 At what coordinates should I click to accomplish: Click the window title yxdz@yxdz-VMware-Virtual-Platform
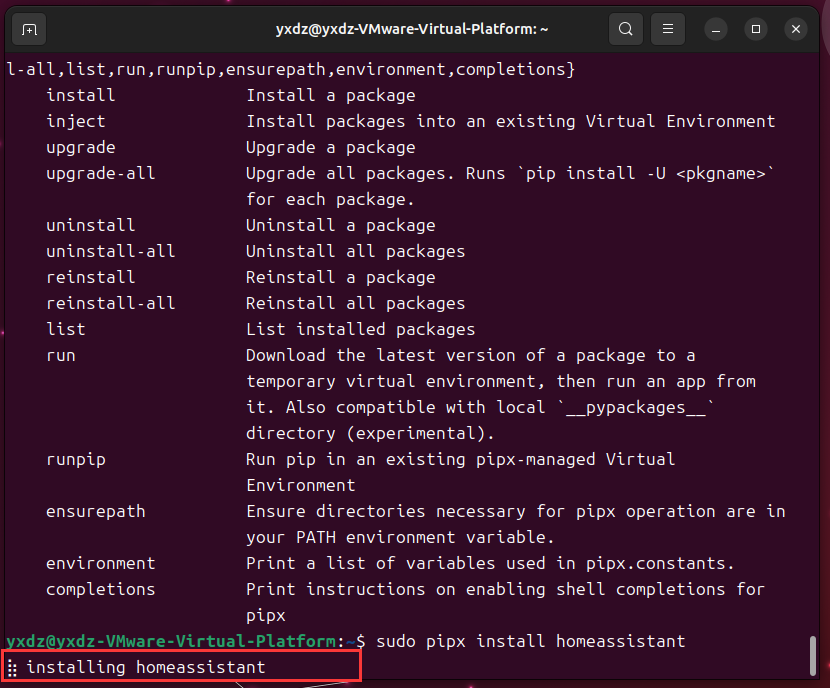tap(411, 29)
